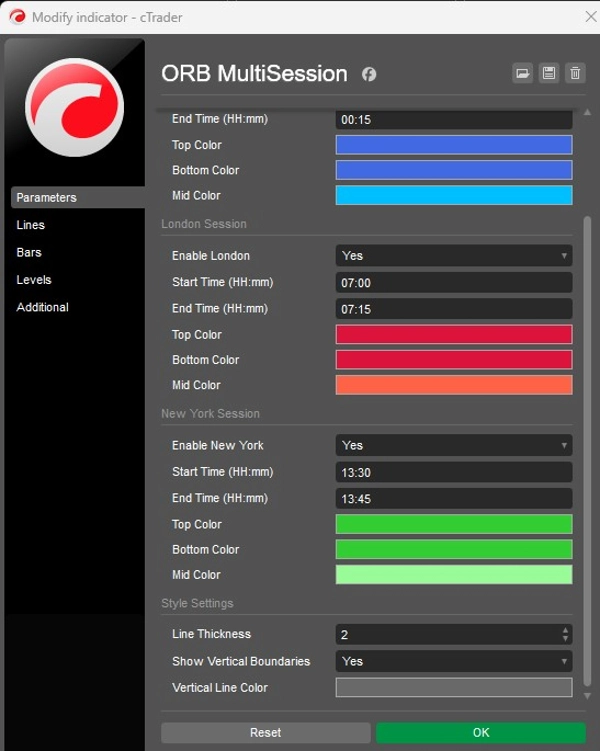Click the ORB MultiSession title
Screen dimensions: 600x751
point(254,74)
